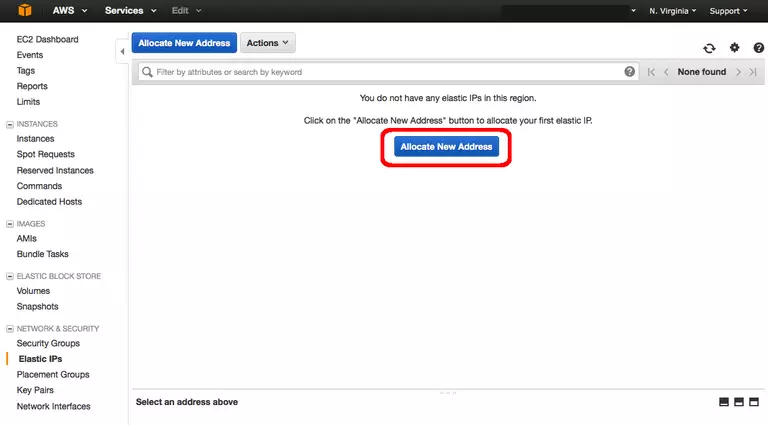Click the help question mark icon
Screen dimensions: 768x425
[x=630, y=72]
